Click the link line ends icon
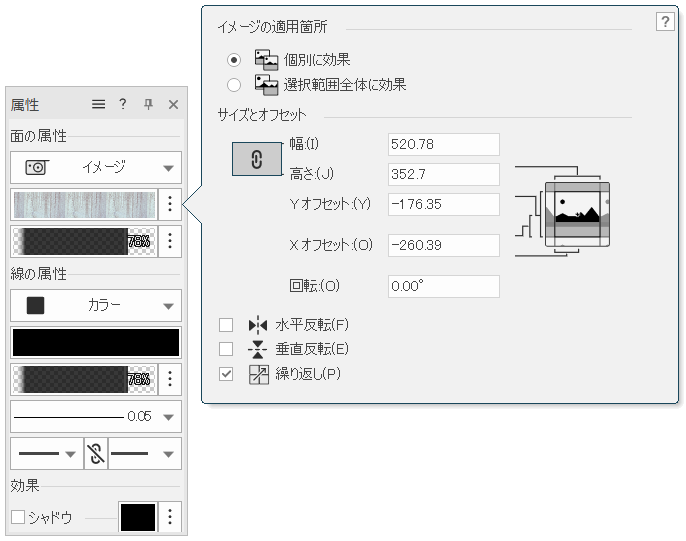686x541 pixels. [96, 453]
